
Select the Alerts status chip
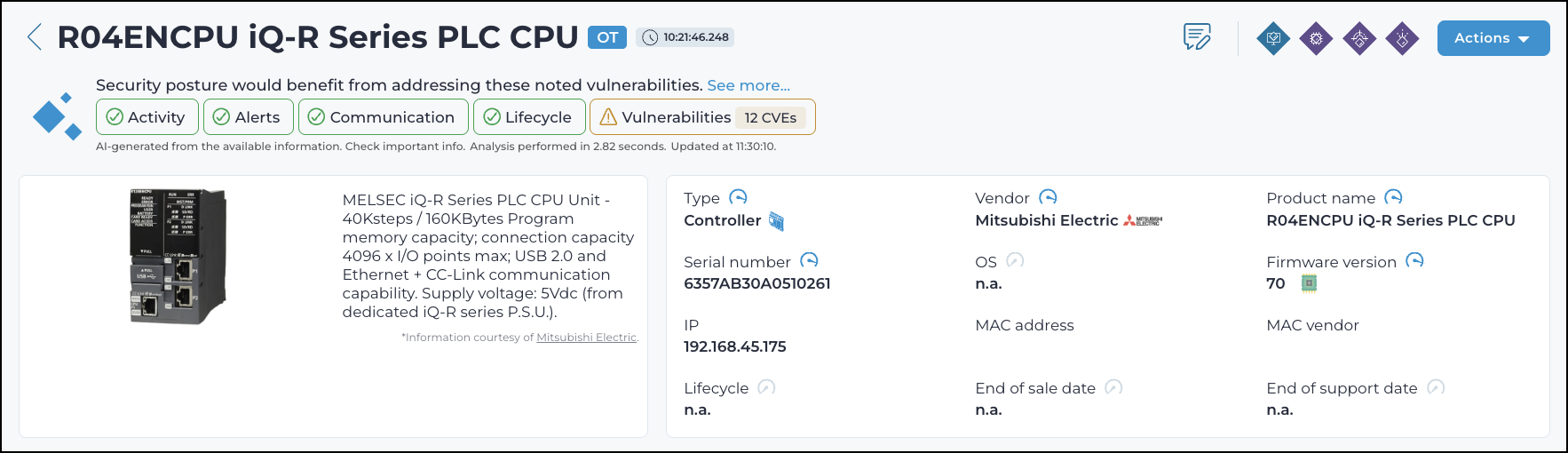[x=248, y=117]
